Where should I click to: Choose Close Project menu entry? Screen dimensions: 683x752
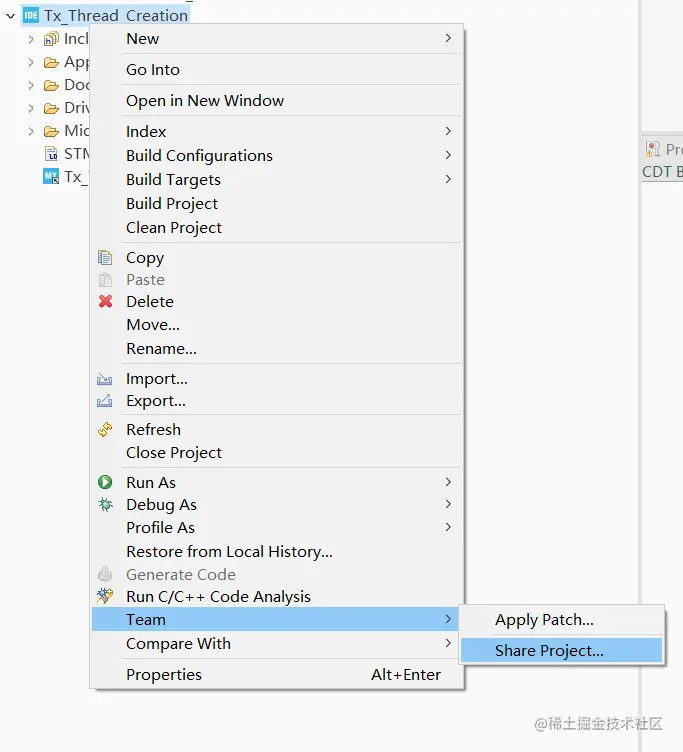[277, 452]
